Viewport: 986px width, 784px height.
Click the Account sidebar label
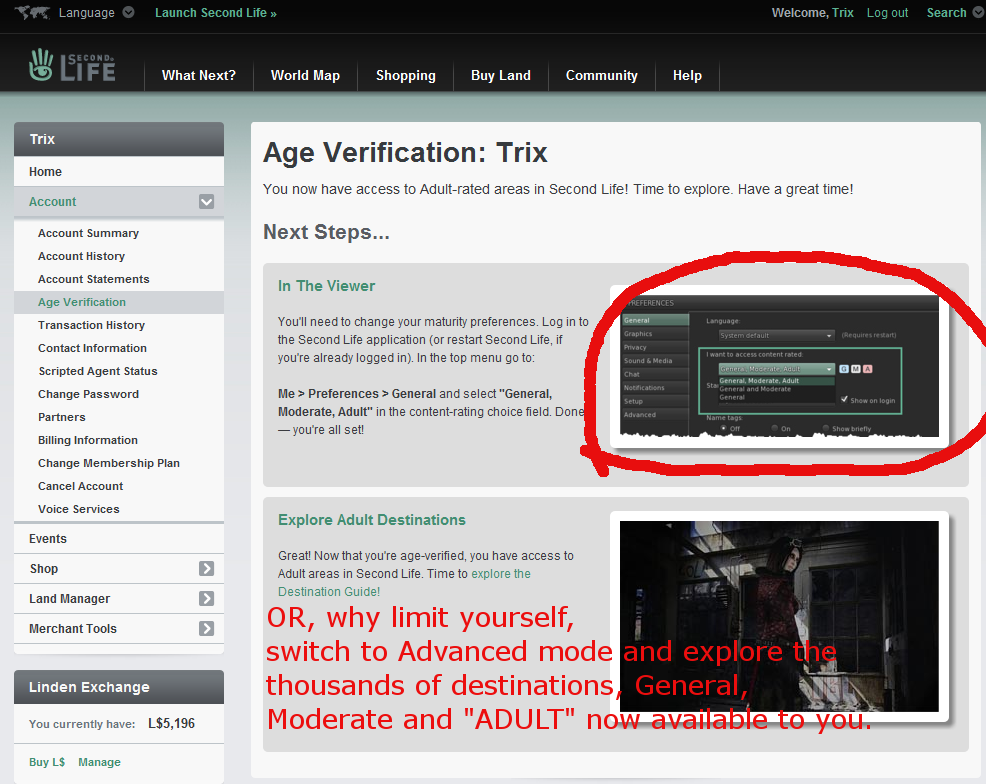pos(52,202)
